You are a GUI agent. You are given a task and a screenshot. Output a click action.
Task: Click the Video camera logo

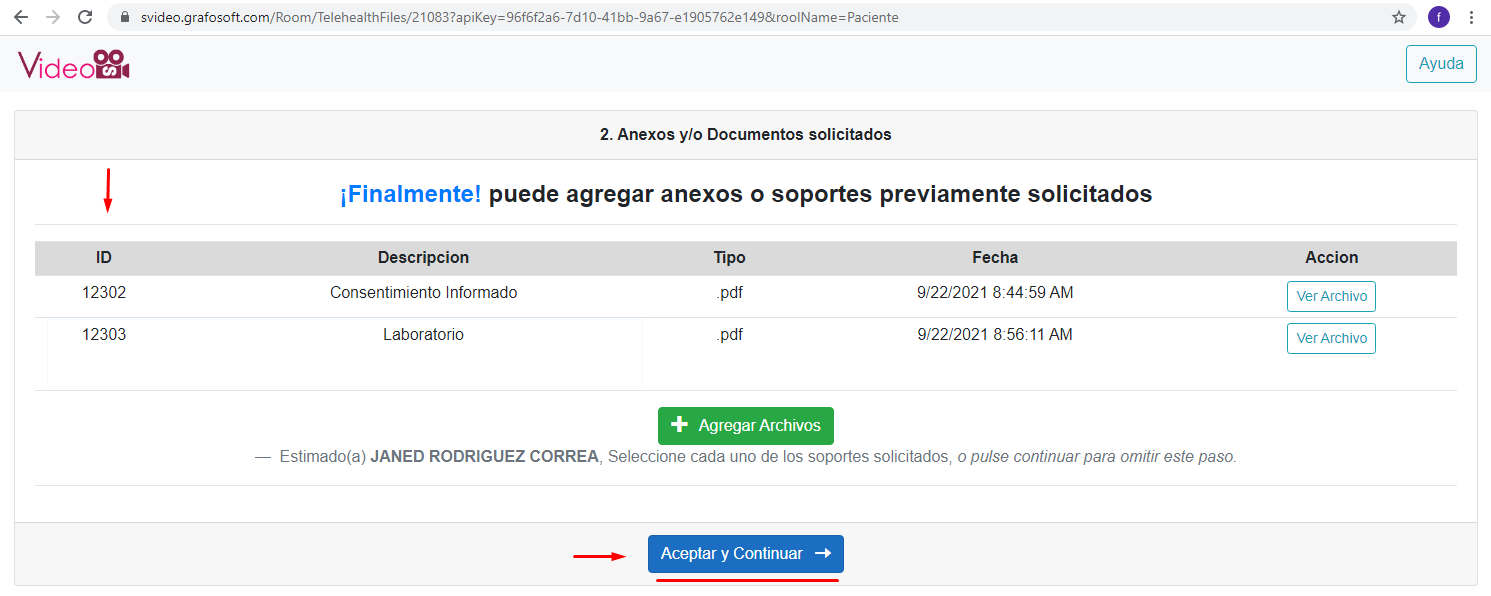[74, 65]
